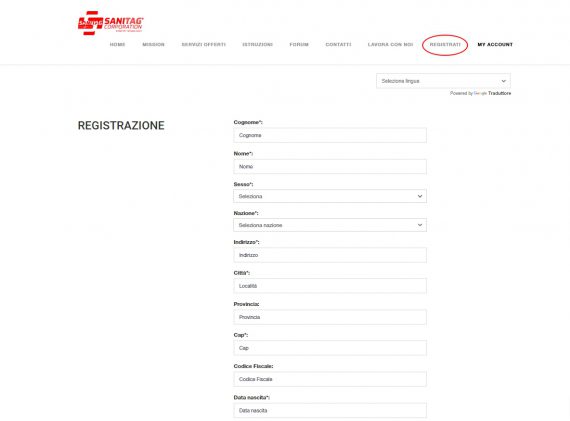
Task: Click the Codice Fiscale field
Action: point(330,379)
